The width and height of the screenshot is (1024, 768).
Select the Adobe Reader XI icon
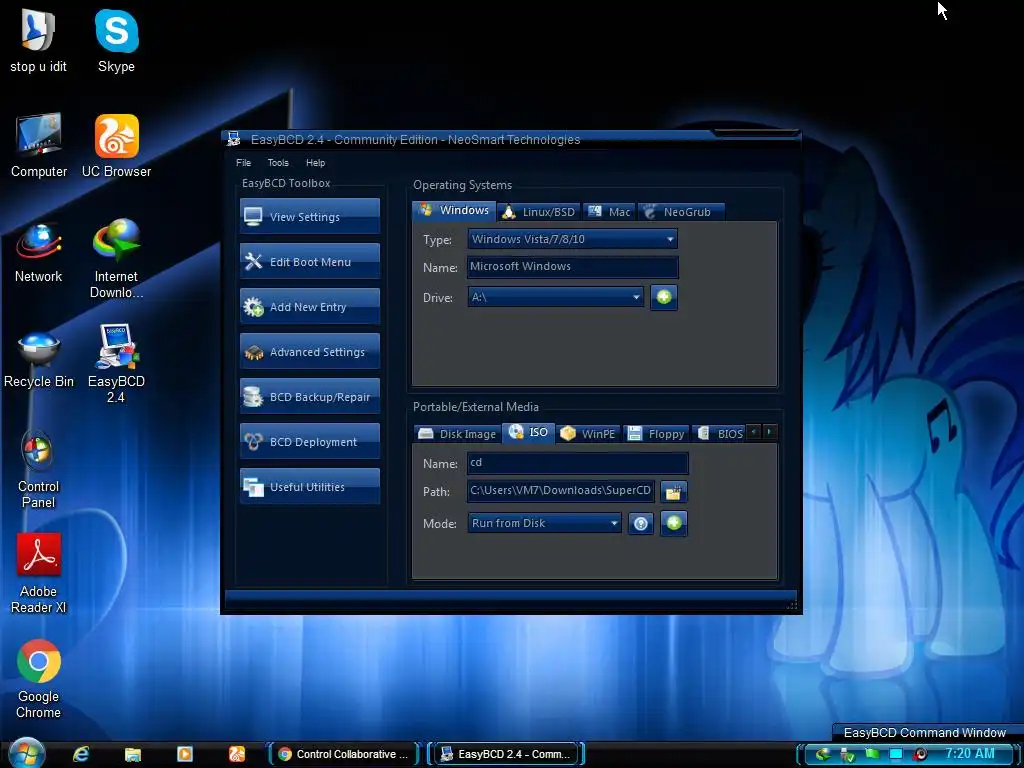point(39,573)
